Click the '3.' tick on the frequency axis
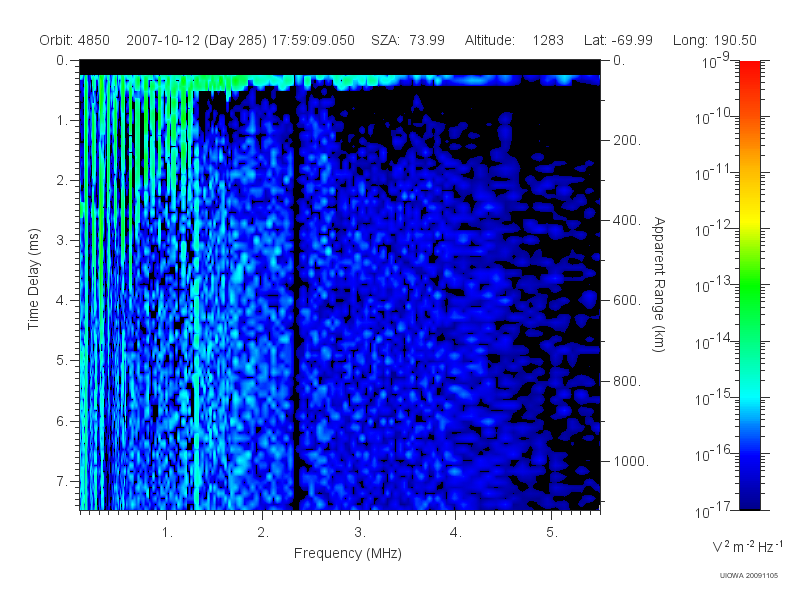Viewport: 800px width, 600px height. click(x=360, y=532)
